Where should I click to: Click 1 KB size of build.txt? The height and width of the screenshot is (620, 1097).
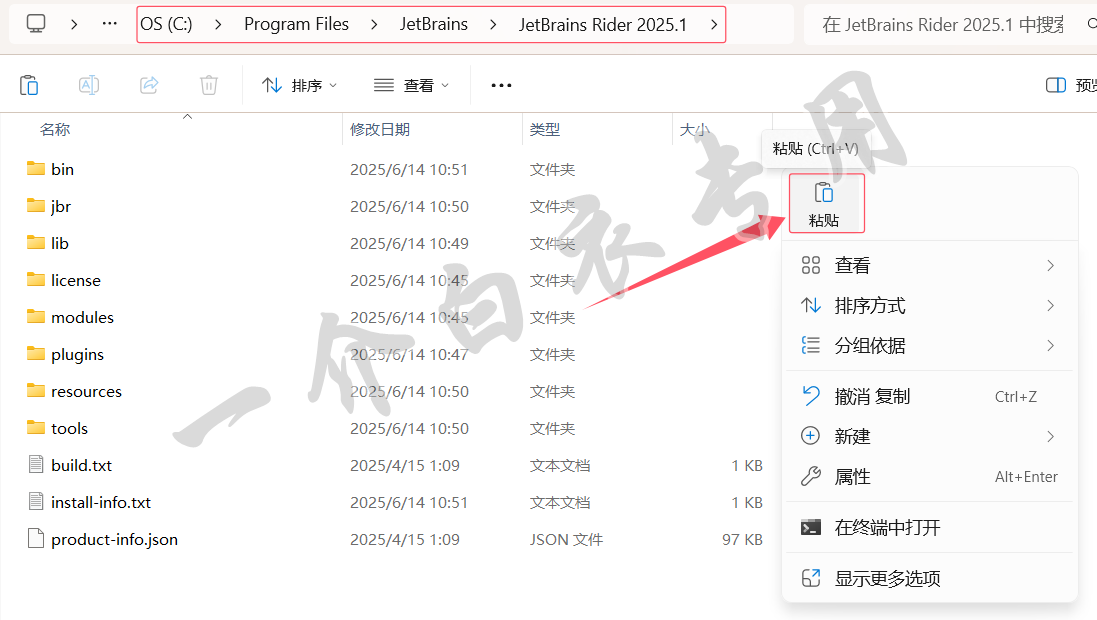(x=746, y=465)
